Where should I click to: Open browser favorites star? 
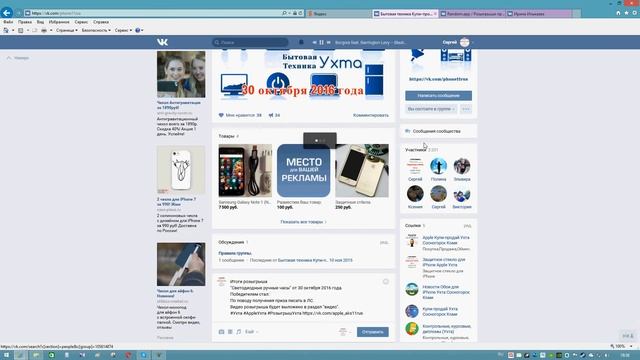[626, 13]
